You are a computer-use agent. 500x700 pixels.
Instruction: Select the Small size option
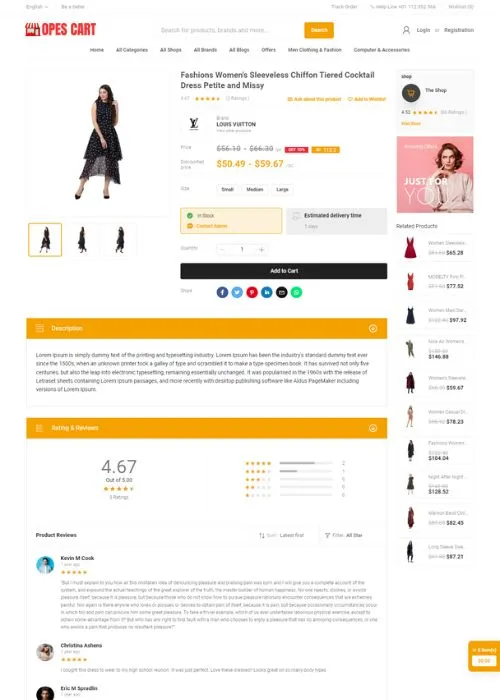click(x=228, y=189)
